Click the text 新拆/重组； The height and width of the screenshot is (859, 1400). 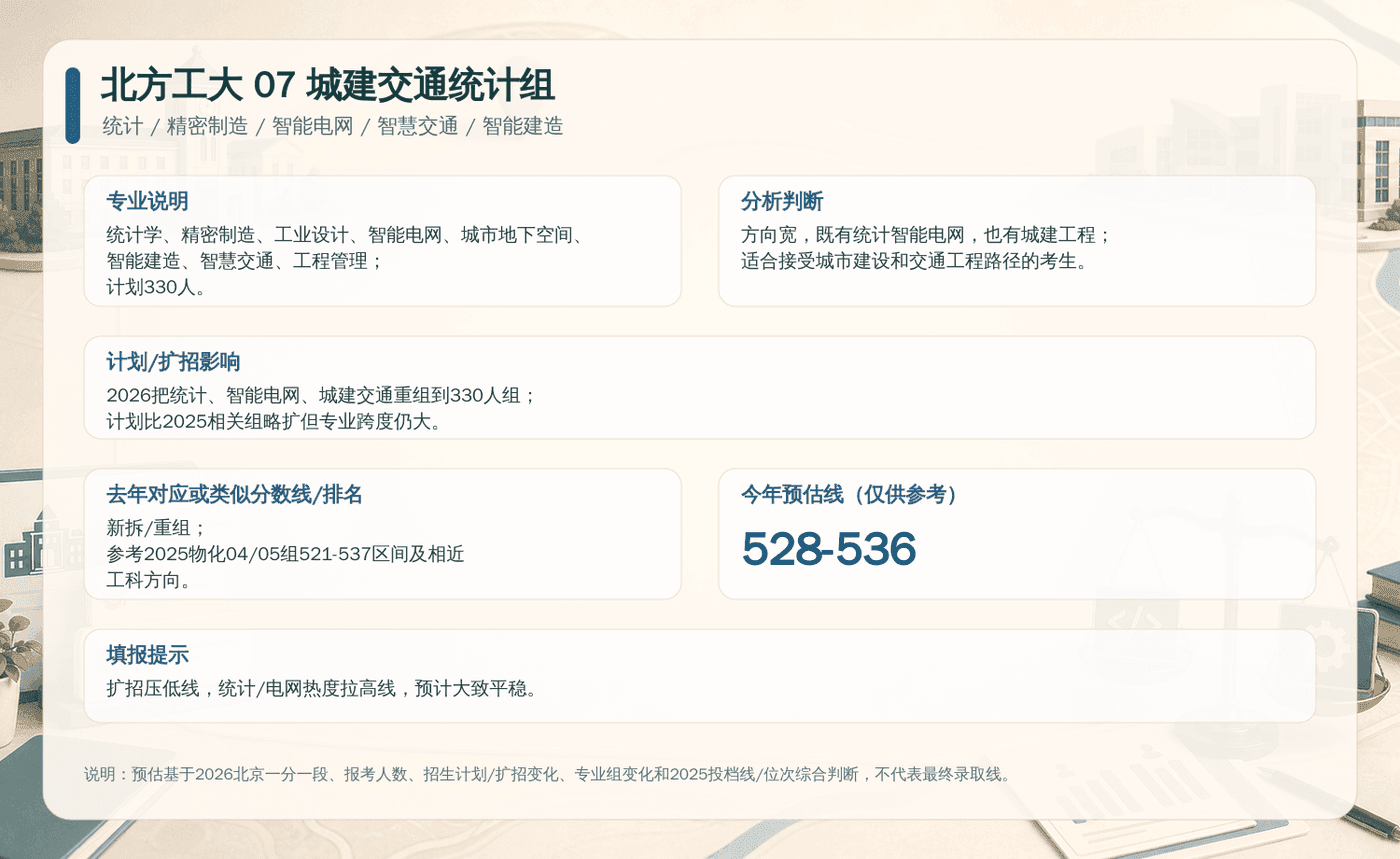[x=156, y=528]
